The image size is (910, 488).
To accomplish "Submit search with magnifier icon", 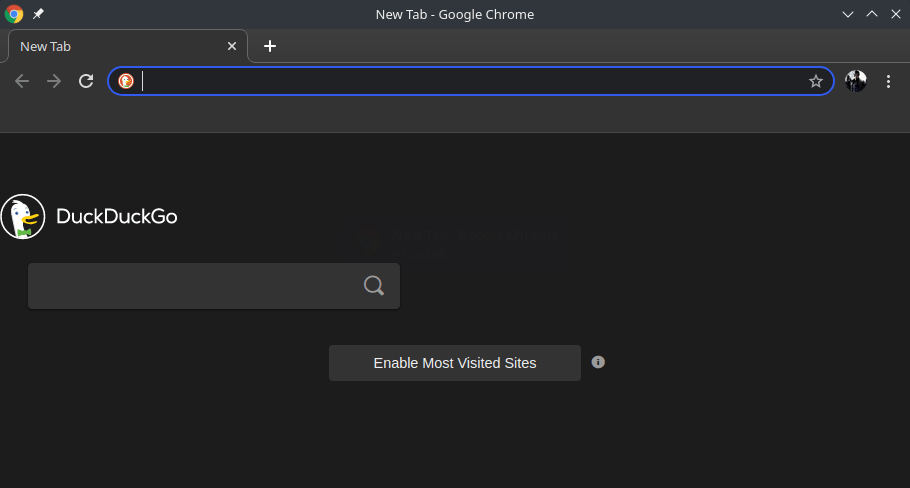I will click(374, 285).
